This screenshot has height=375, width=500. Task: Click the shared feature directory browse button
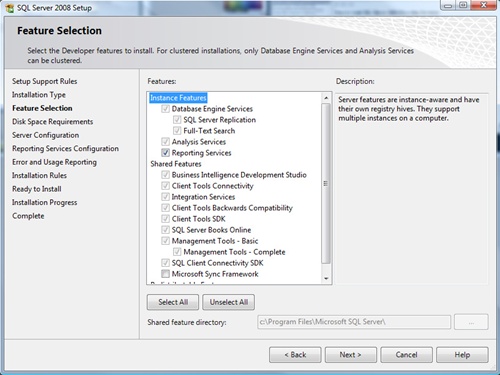[x=471, y=322]
